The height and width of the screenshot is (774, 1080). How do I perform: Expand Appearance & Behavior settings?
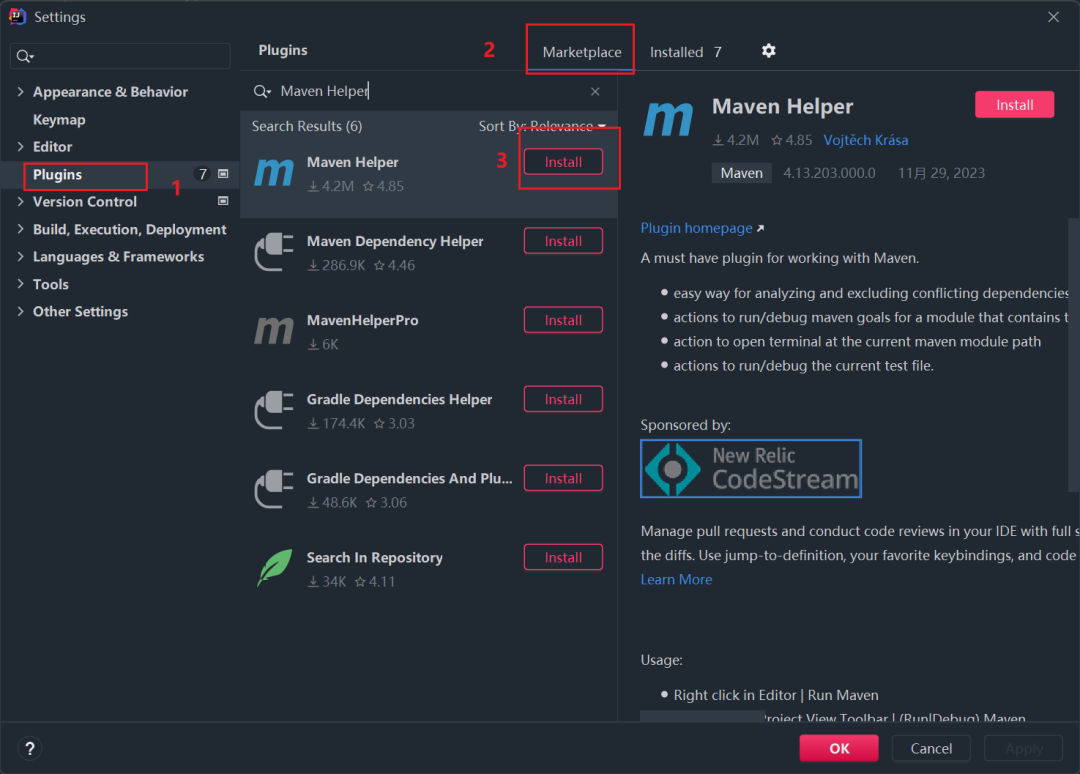point(20,92)
